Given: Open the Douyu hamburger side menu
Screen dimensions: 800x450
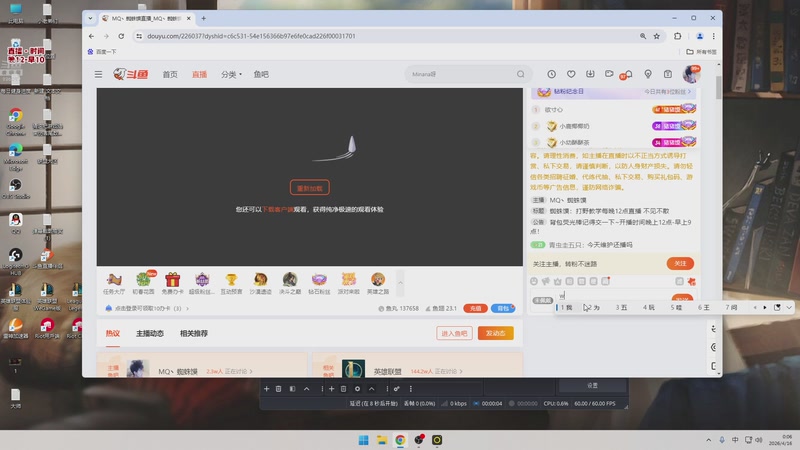Looking at the screenshot, I should pyautogui.click(x=98, y=74).
